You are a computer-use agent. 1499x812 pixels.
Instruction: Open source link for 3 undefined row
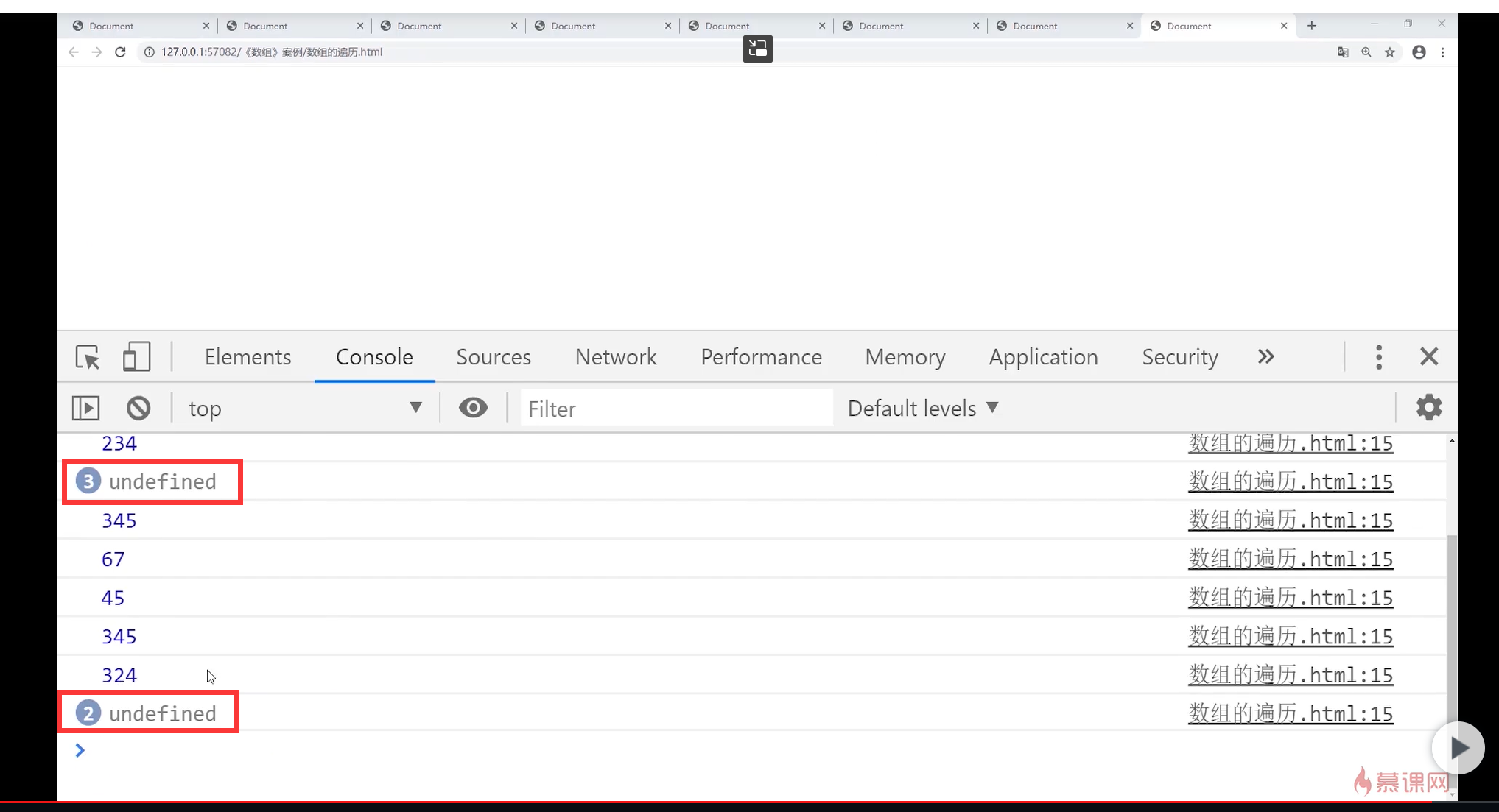pyautogui.click(x=1290, y=481)
